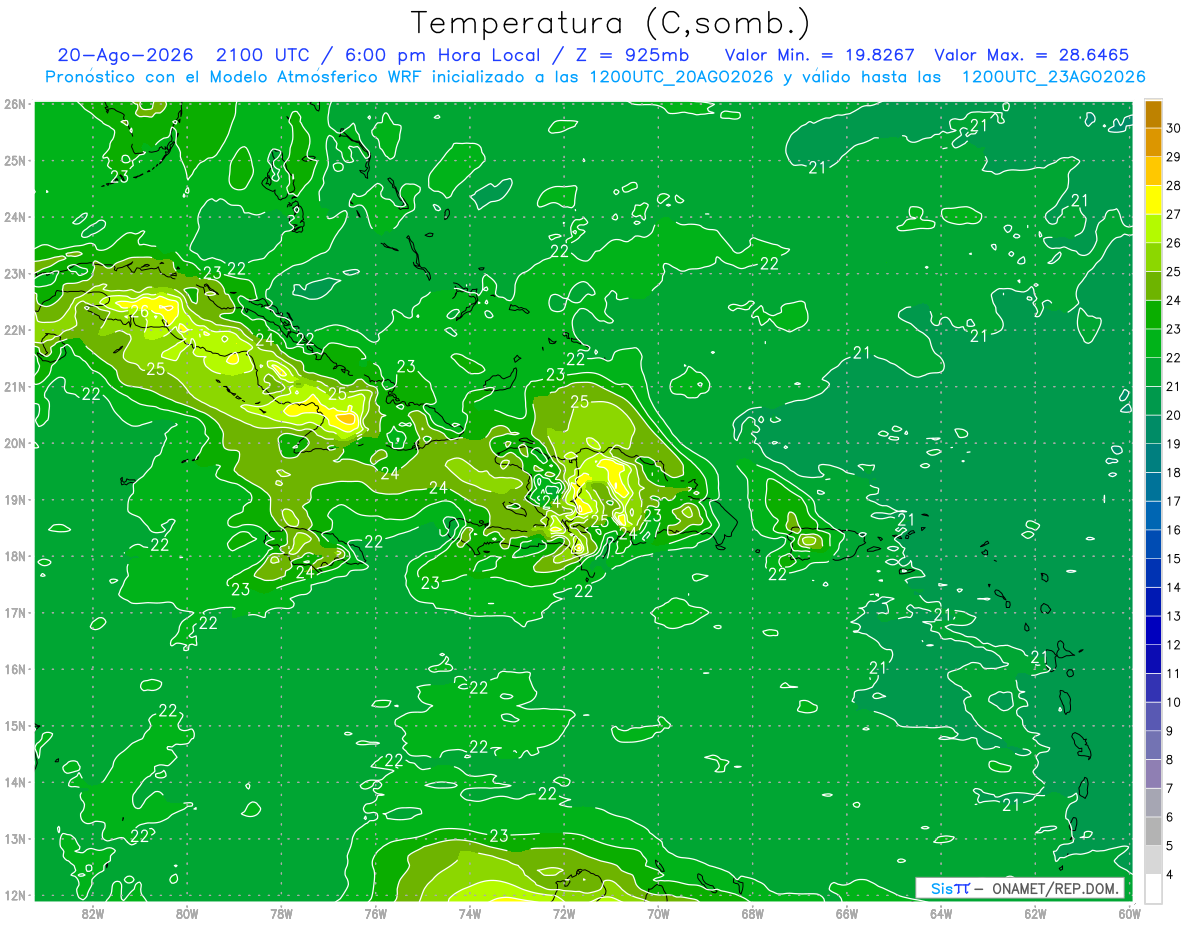Viewport: 1200px width, 927px height.
Task: Click the 78W longitude axis label
Action: pyautogui.click(x=281, y=913)
